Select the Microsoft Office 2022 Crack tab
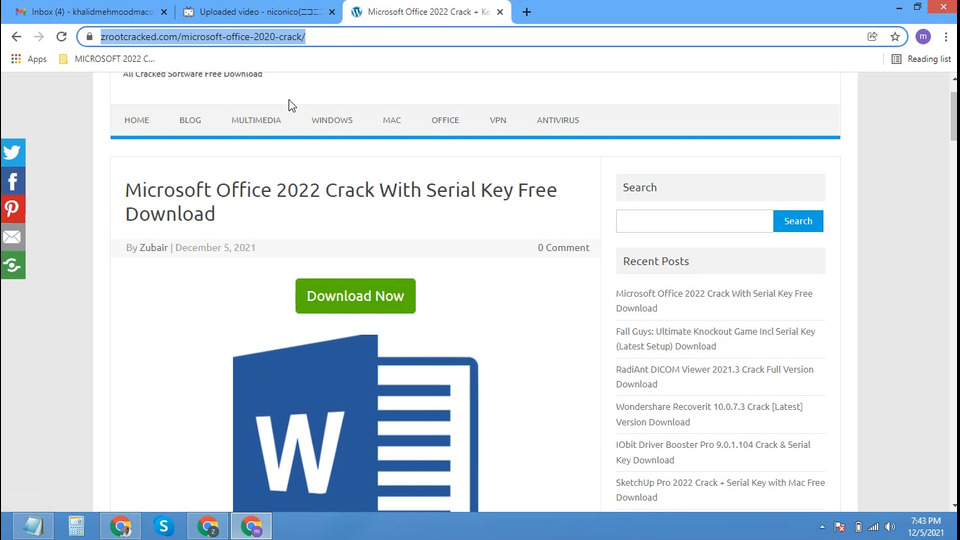960x540 pixels. click(427, 12)
